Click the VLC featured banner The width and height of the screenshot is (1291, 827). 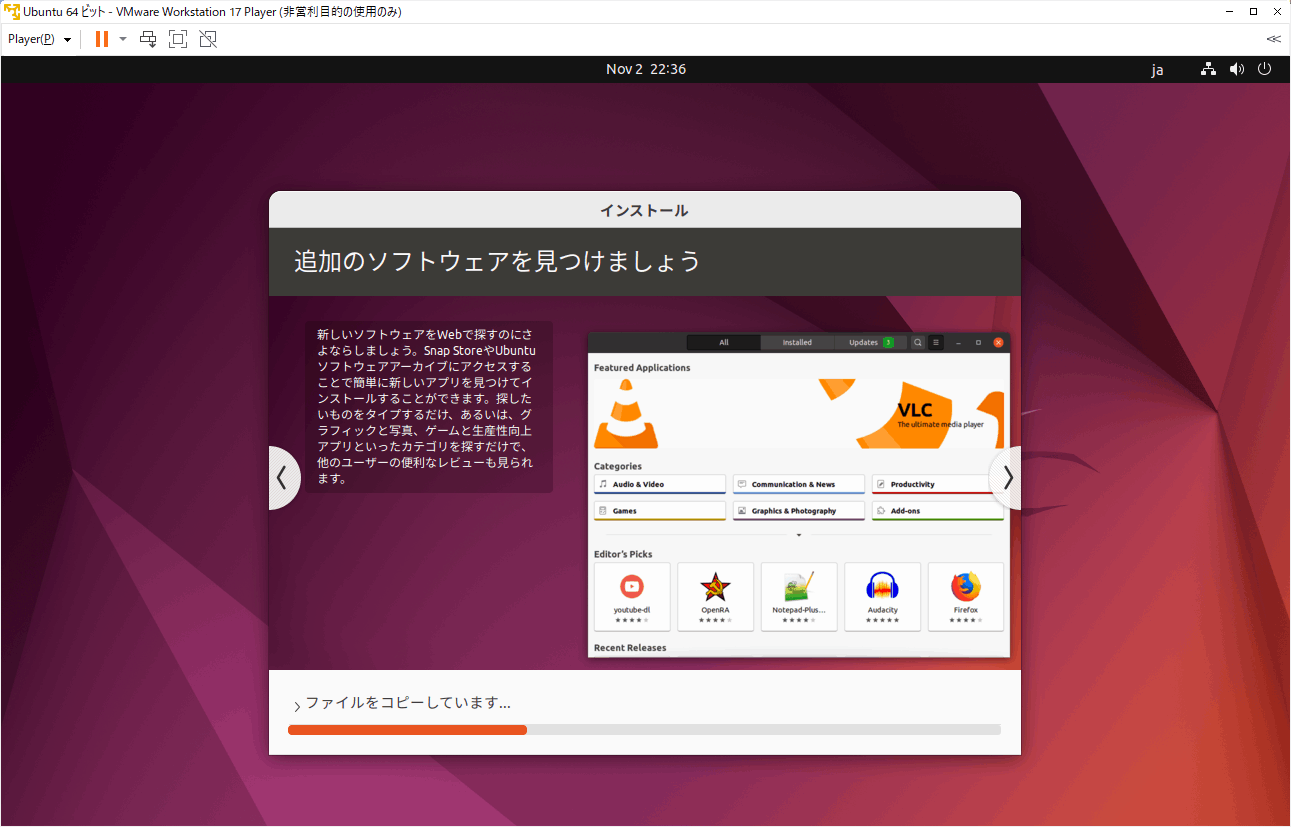[x=799, y=414]
